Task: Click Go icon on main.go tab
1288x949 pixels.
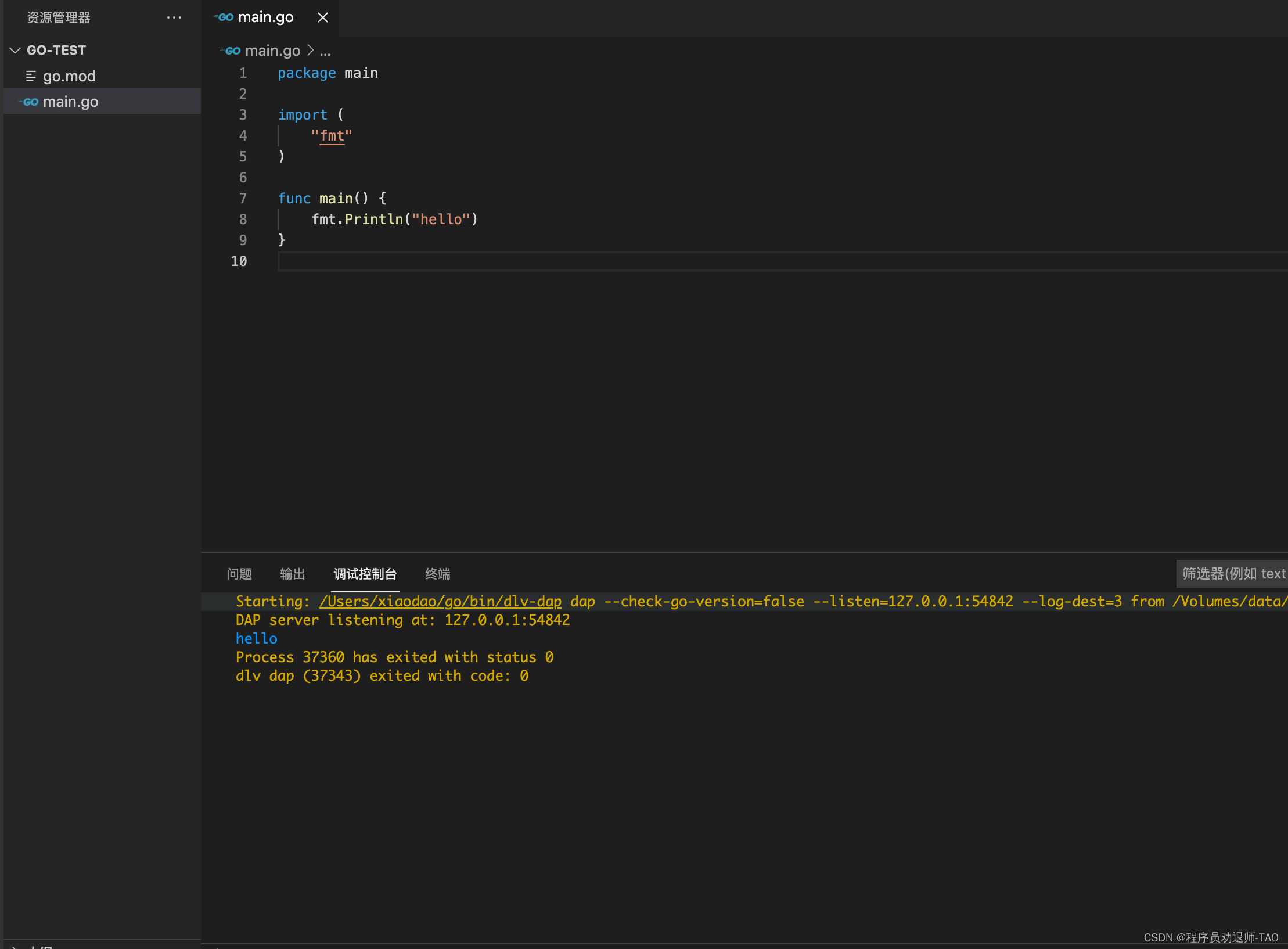Action: 225,17
